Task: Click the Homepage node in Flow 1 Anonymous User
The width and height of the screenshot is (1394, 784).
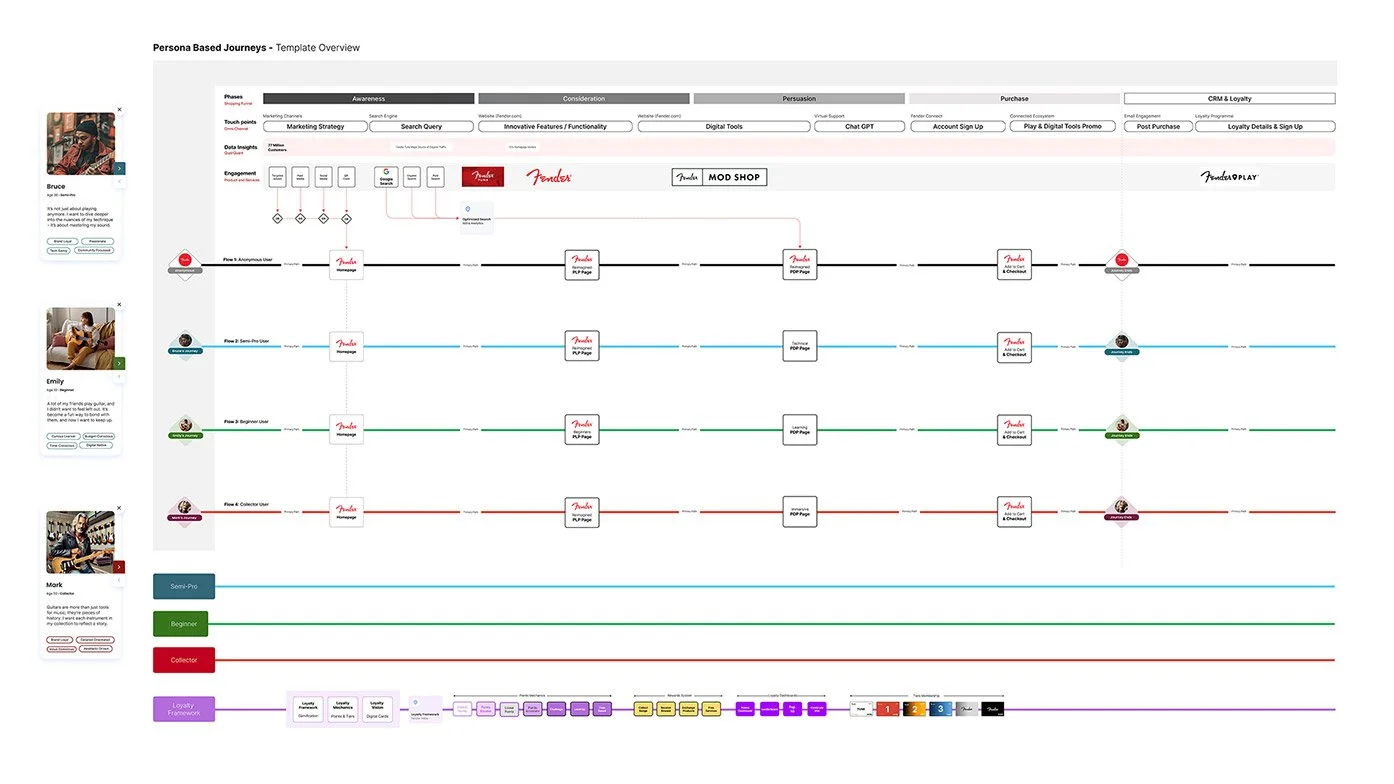Action: (x=346, y=265)
